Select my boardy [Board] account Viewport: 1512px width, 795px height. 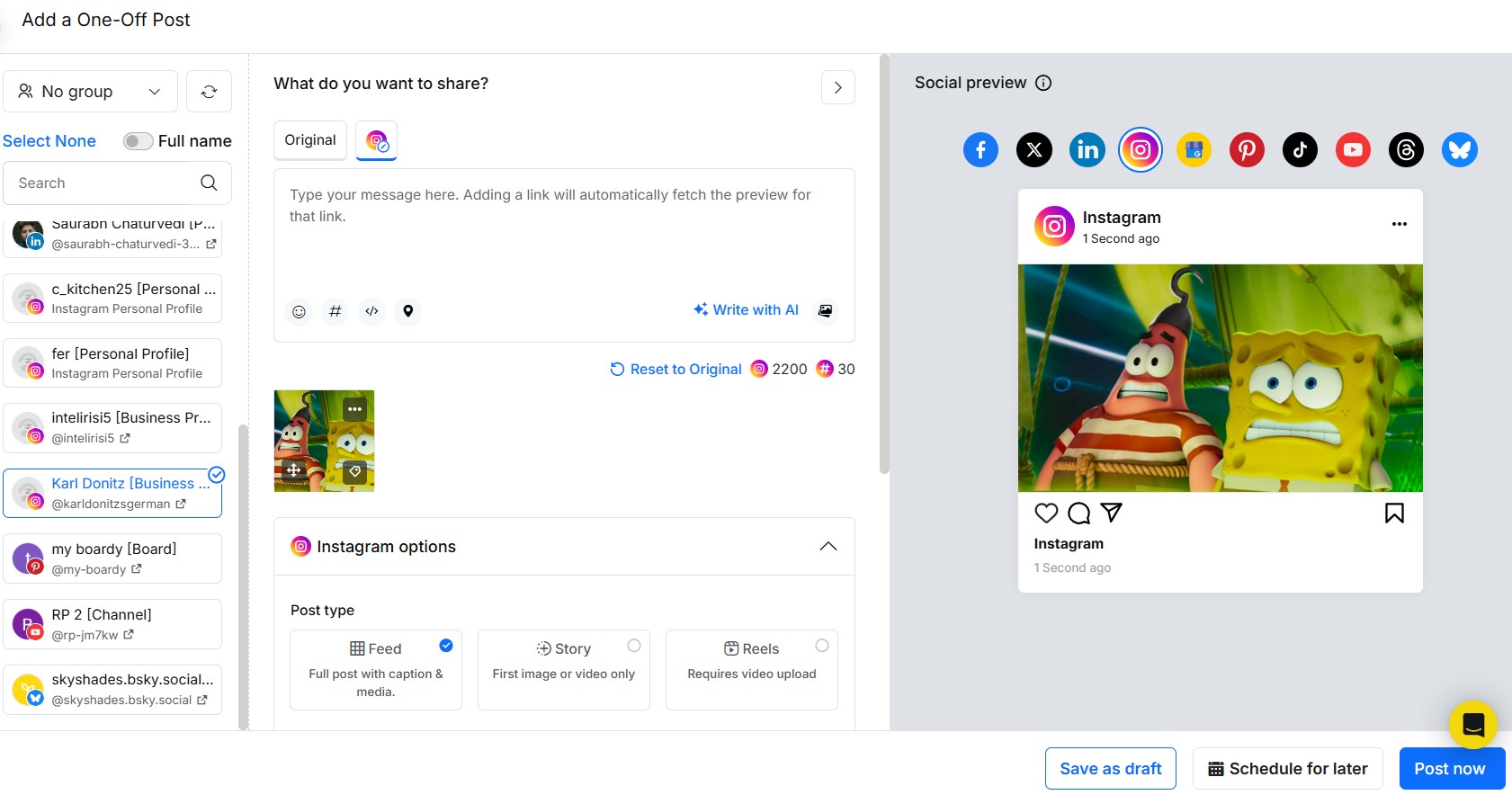coord(112,558)
